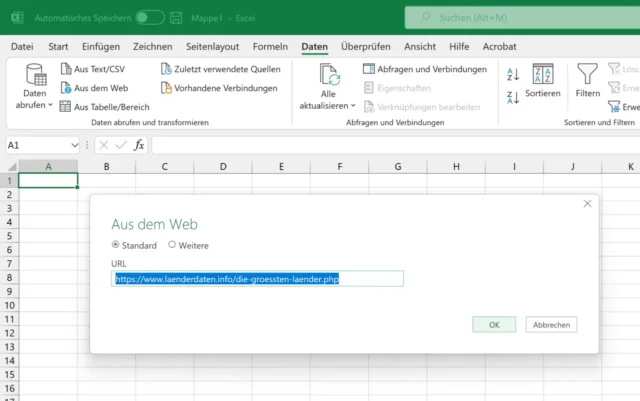The width and height of the screenshot is (640, 401).
Task: Expand the Name Box dropdown arrow
Action: coord(74,145)
